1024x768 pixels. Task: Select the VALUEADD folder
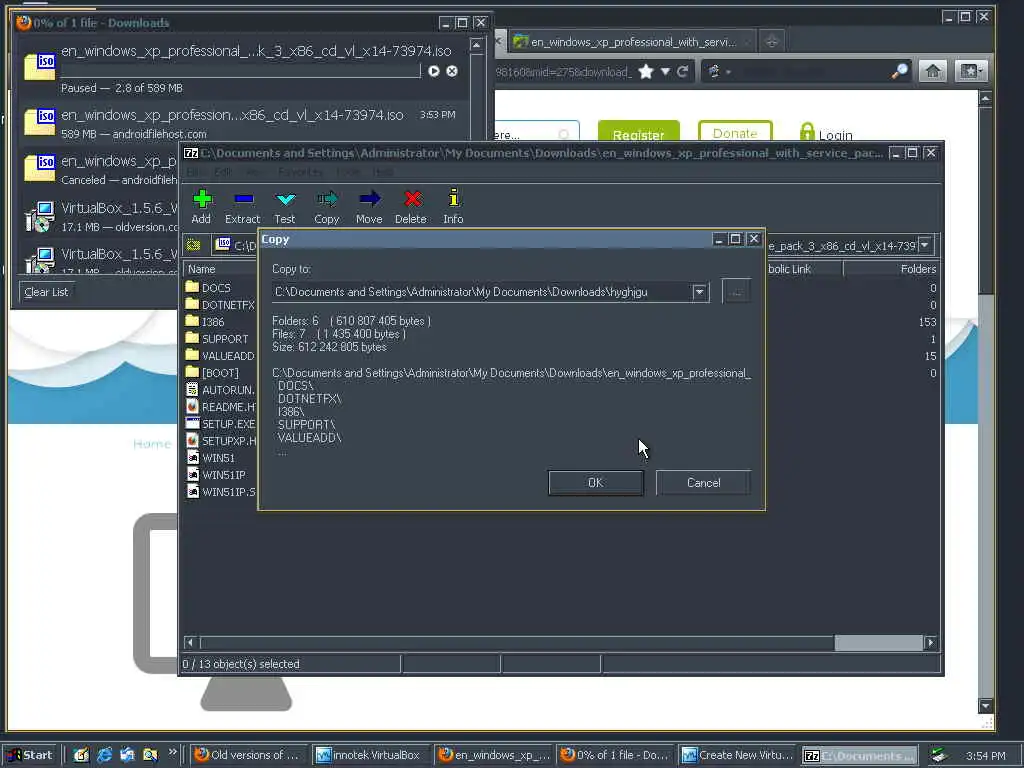click(220, 356)
